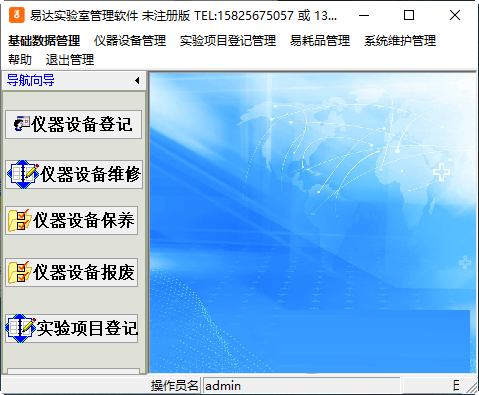This screenshot has width=479, height=395.
Task: Click the 仪器设备登记 button
Action: point(74,124)
